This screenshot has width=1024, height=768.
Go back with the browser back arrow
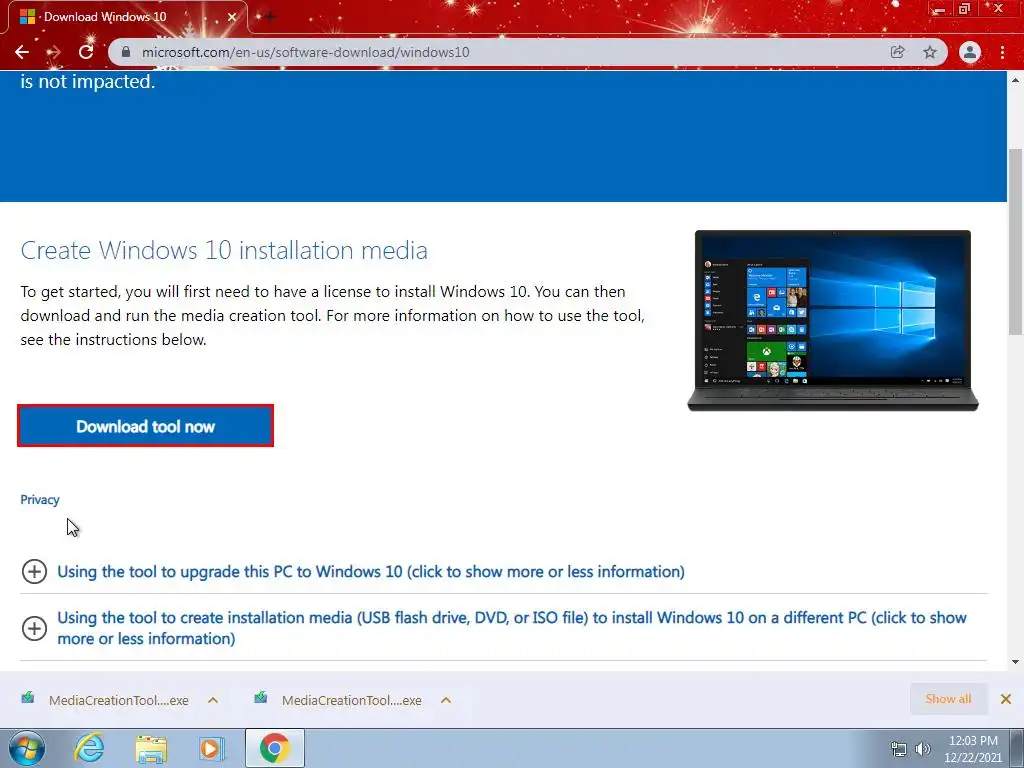(22, 52)
